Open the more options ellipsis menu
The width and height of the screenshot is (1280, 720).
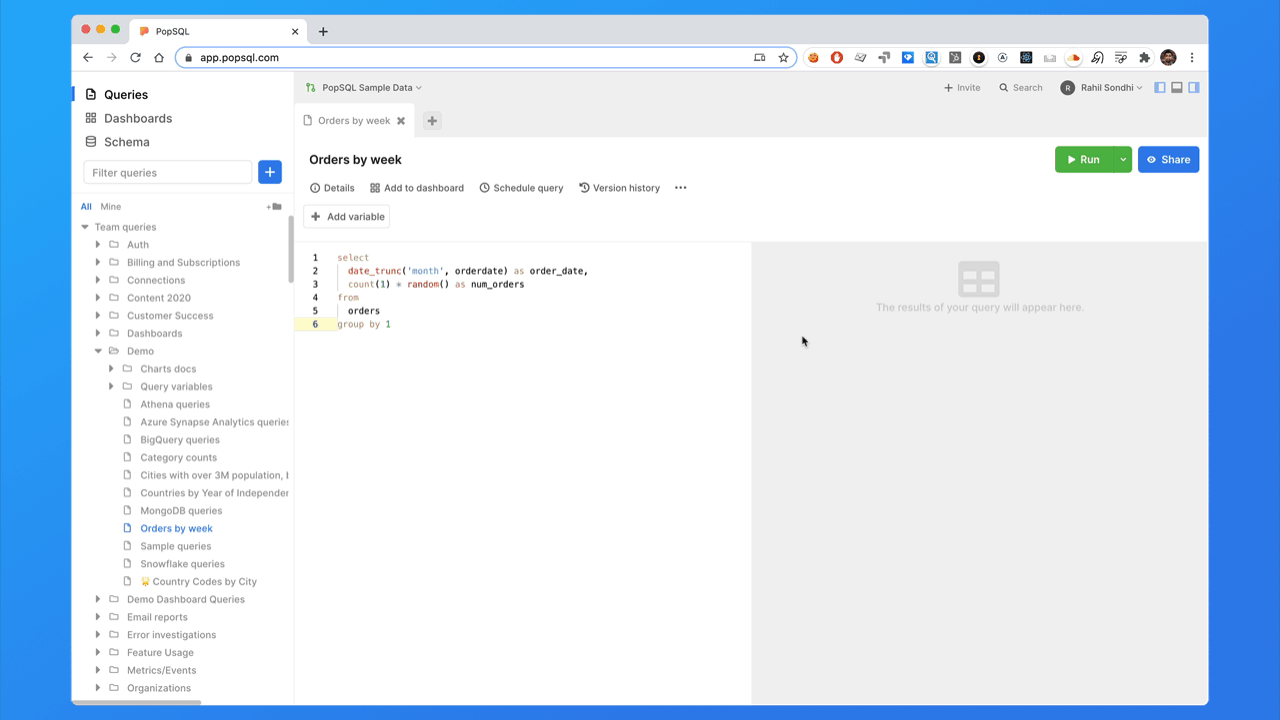click(x=681, y=188)
